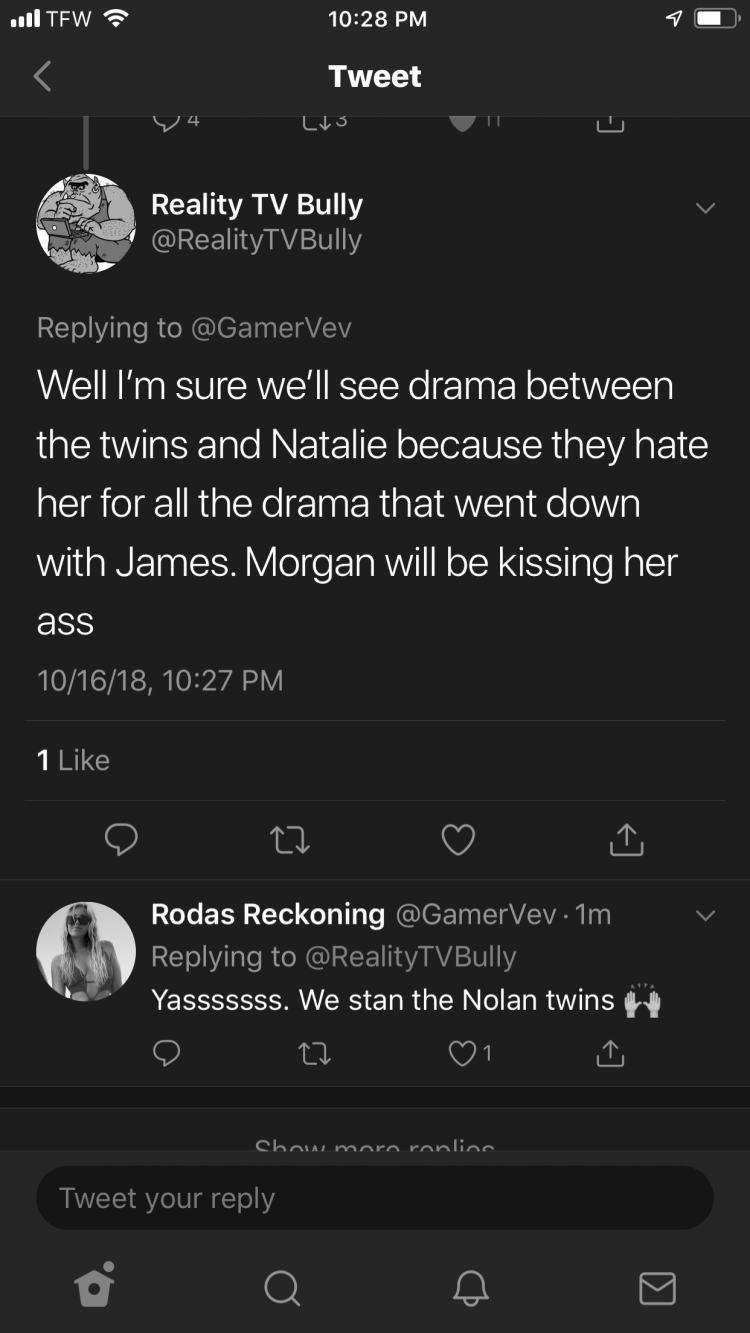Reply to Rodas Reckoning's tweet
The image size is (750, 1333).
167,1052
